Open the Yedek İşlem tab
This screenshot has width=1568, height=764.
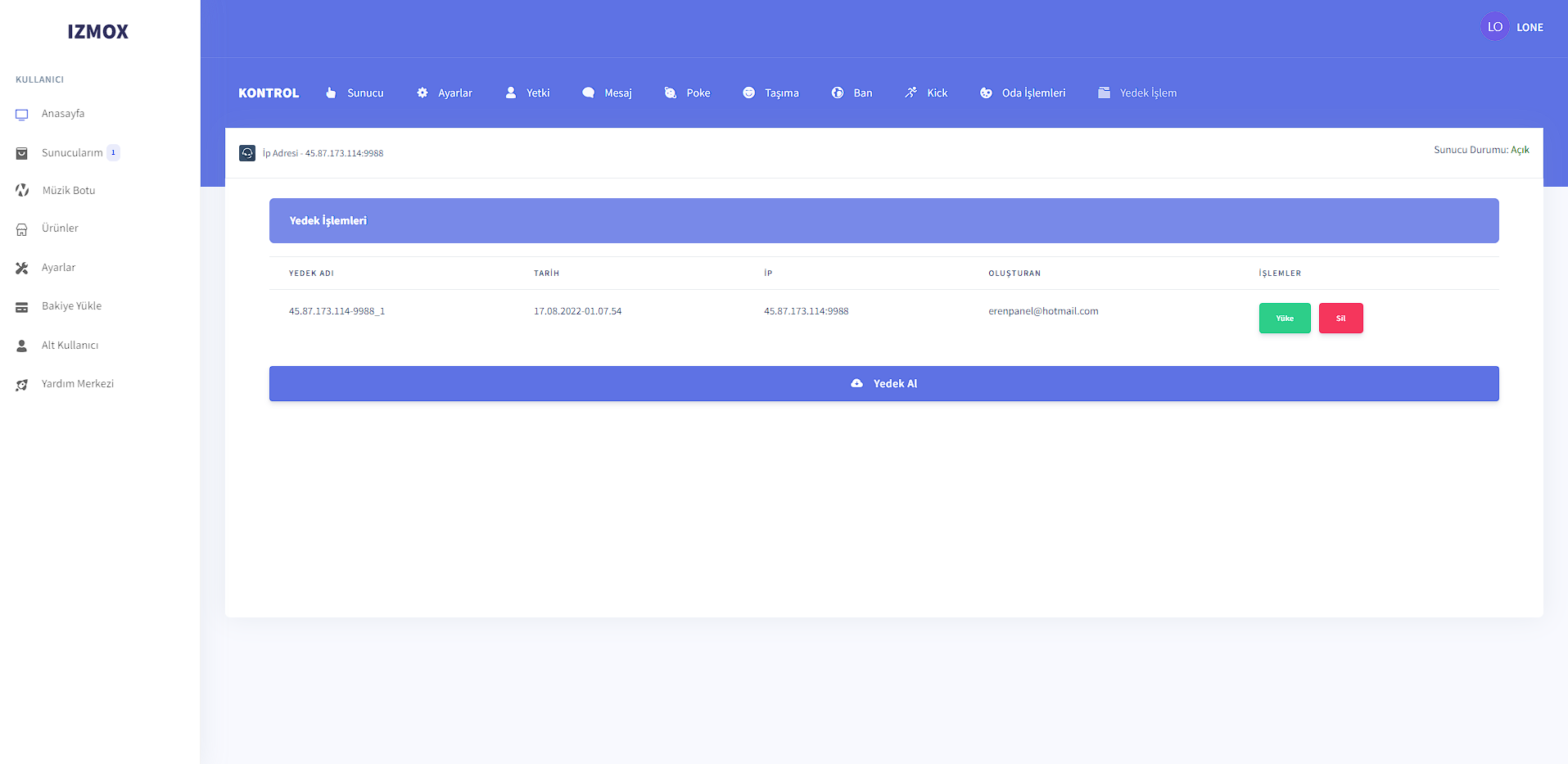[x=1137, y=93]
